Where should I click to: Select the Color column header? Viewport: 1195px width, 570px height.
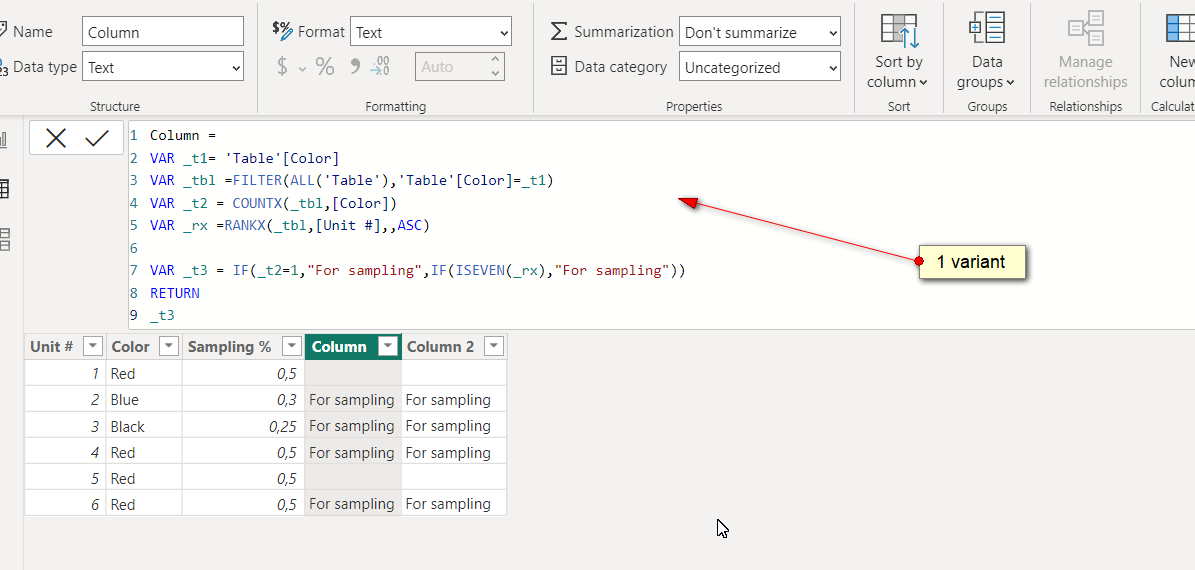(x=130, y=347)
